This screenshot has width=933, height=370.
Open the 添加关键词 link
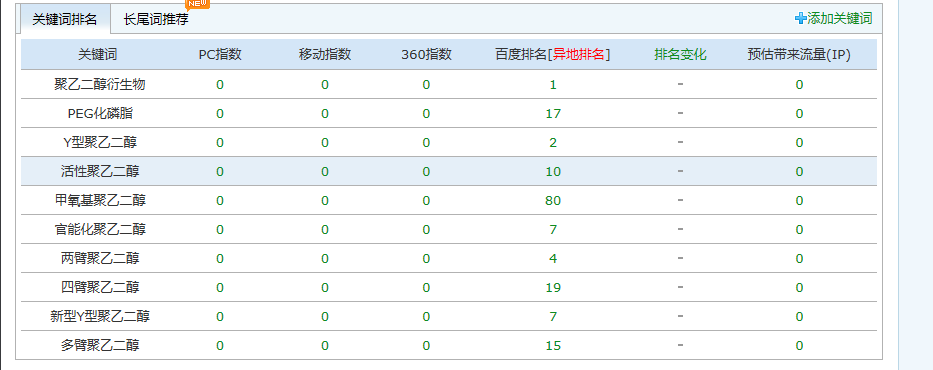840,18
